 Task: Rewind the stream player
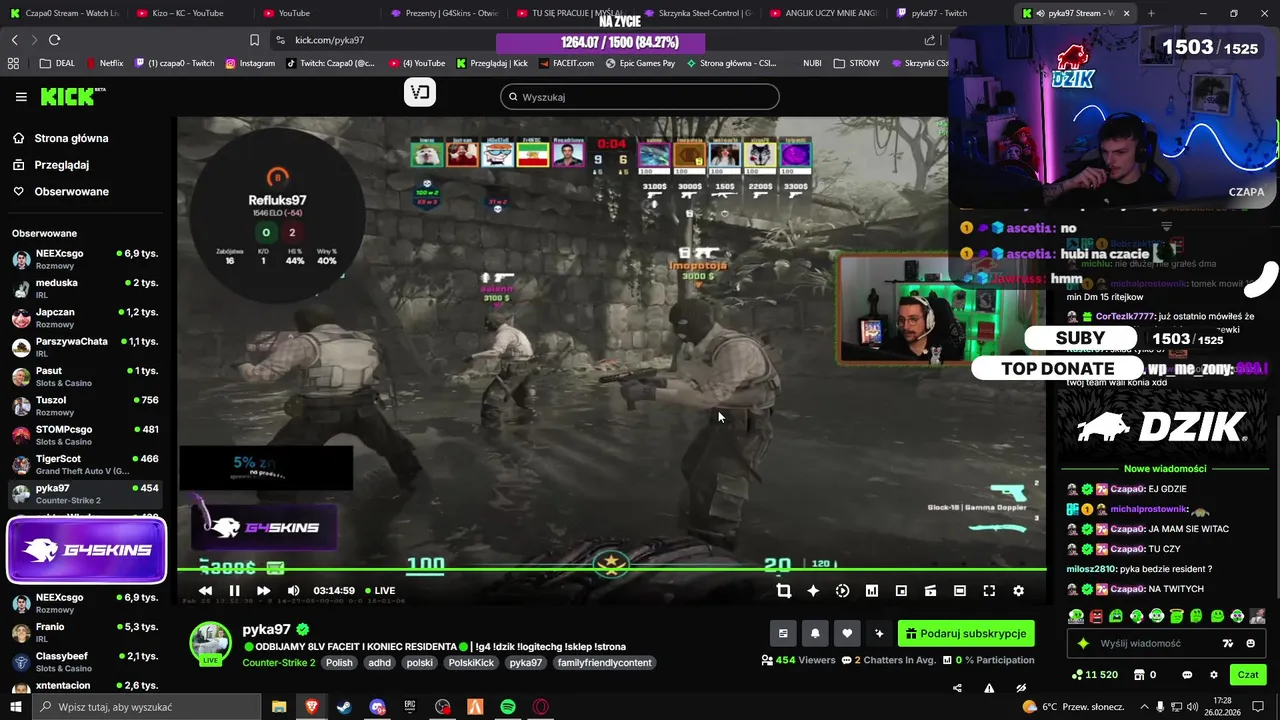pos(205,591)
